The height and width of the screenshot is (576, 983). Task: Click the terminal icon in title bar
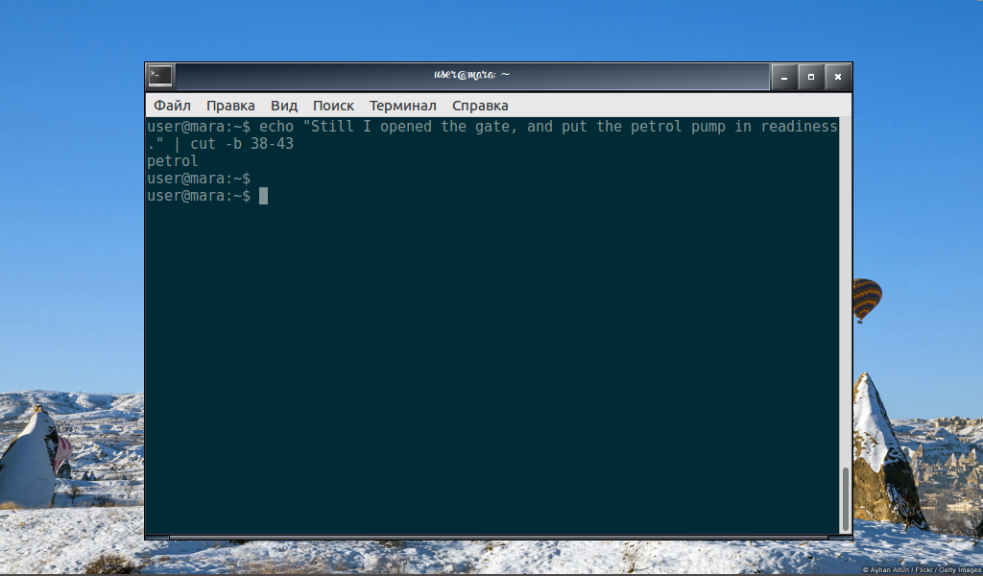[160, 76]
